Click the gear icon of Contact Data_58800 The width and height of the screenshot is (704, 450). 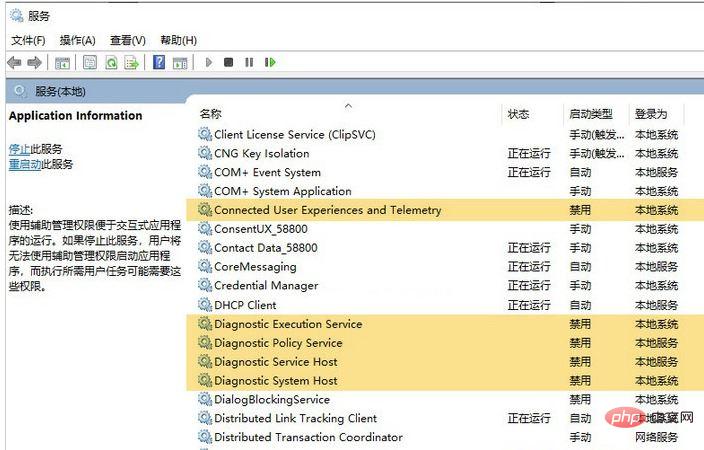pyautogui.click(x=205, y=247)
